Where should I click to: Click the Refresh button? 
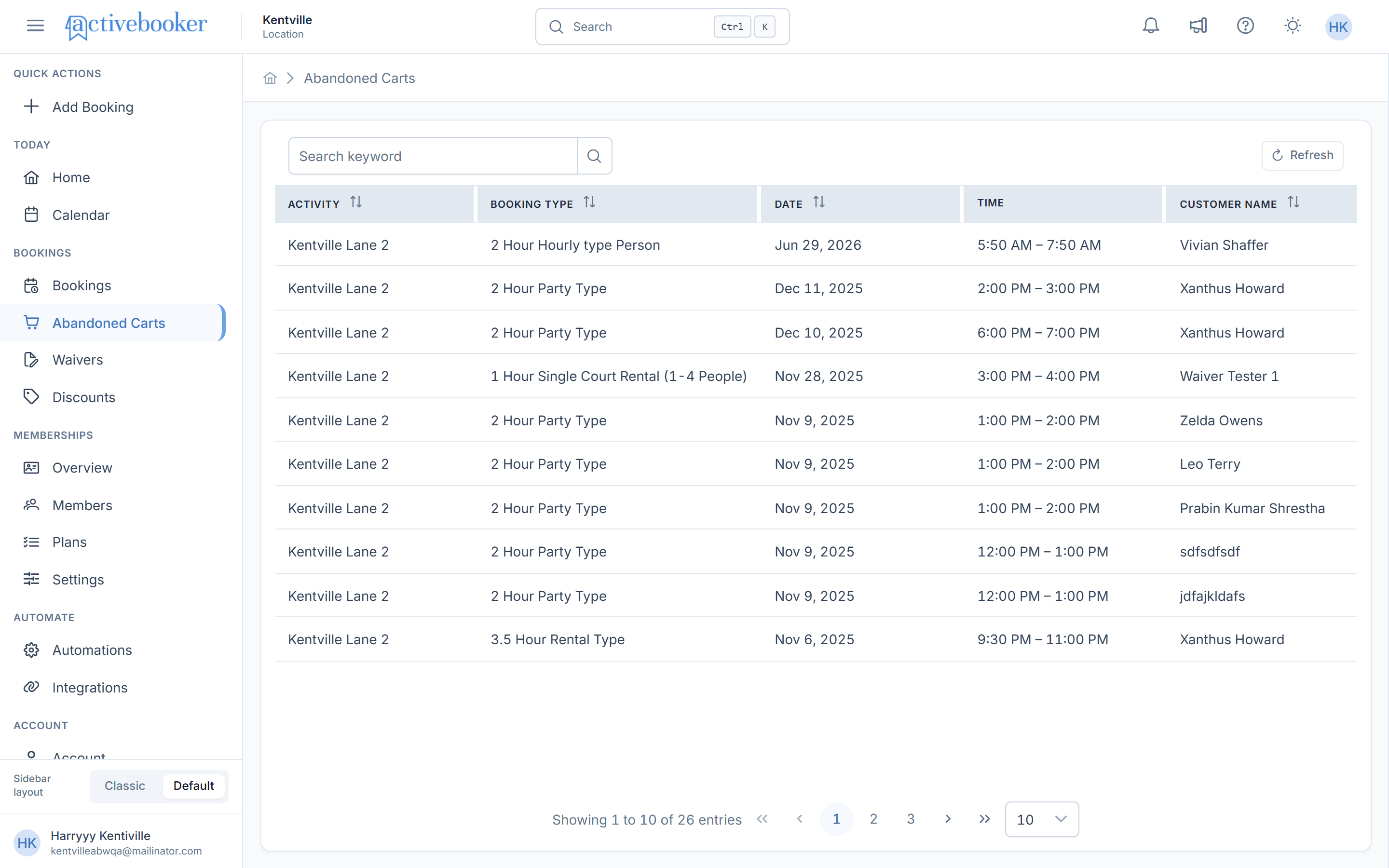[x=1302, y=156]
